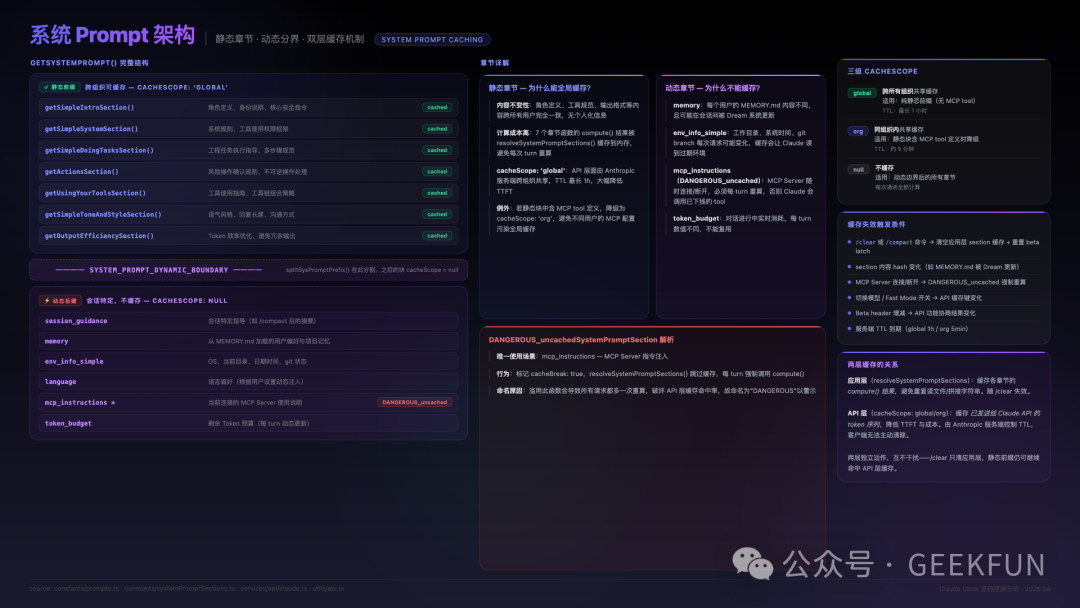Click the asterisk icon beside mcp_instructions
This screenshot has height=608, width=1080.
112,402
